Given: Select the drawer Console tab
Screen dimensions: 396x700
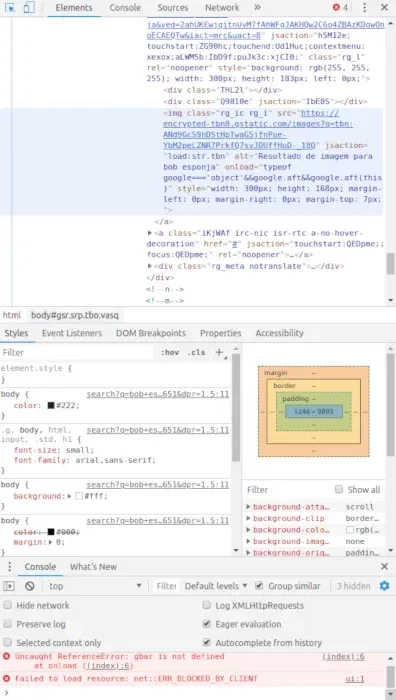Looking at the screenshot, I should (x=40, y=567).
